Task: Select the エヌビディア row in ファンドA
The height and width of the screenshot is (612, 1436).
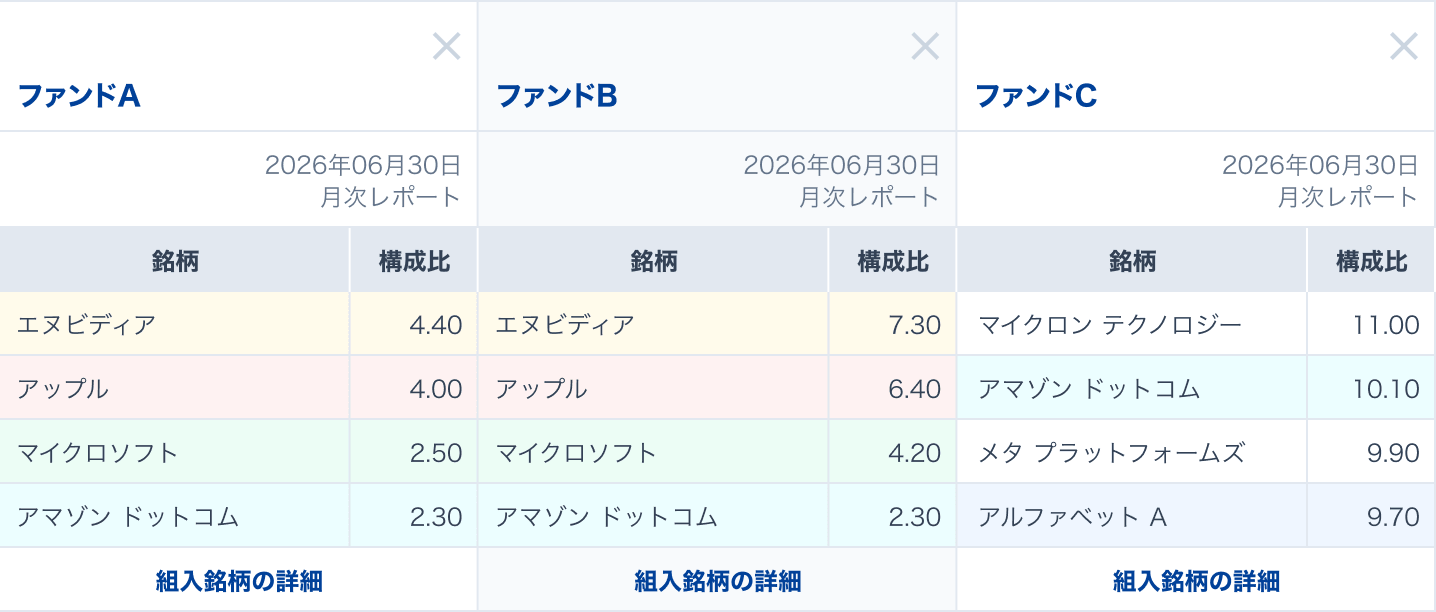Action: 239,324
